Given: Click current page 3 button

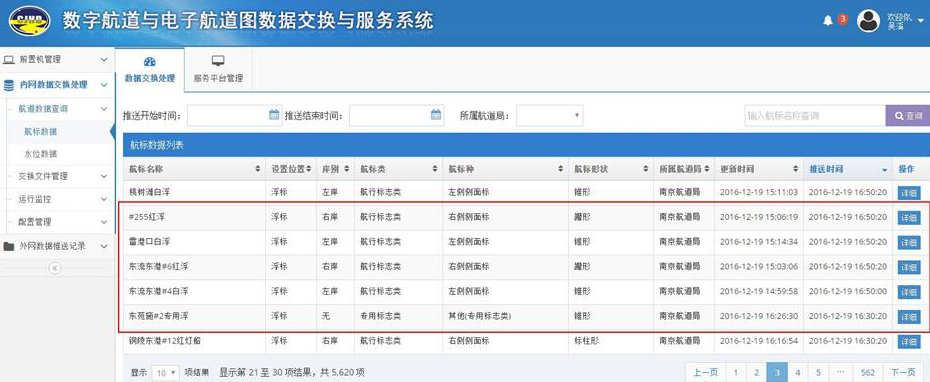Looking at the screenshot, I should [x=777, y=373].
